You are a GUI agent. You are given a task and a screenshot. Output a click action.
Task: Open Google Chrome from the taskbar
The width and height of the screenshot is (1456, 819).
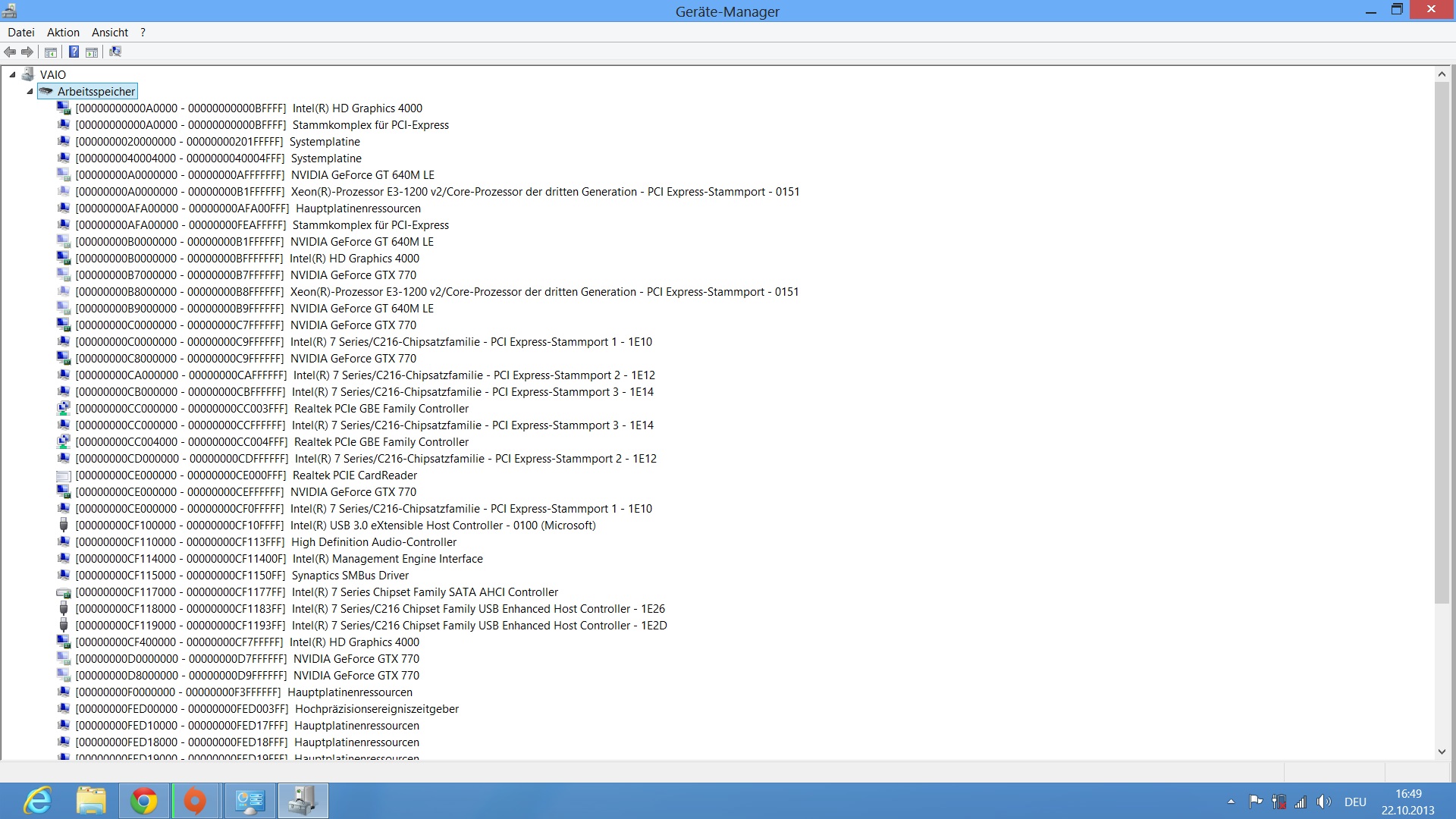(x=144, y=801)
